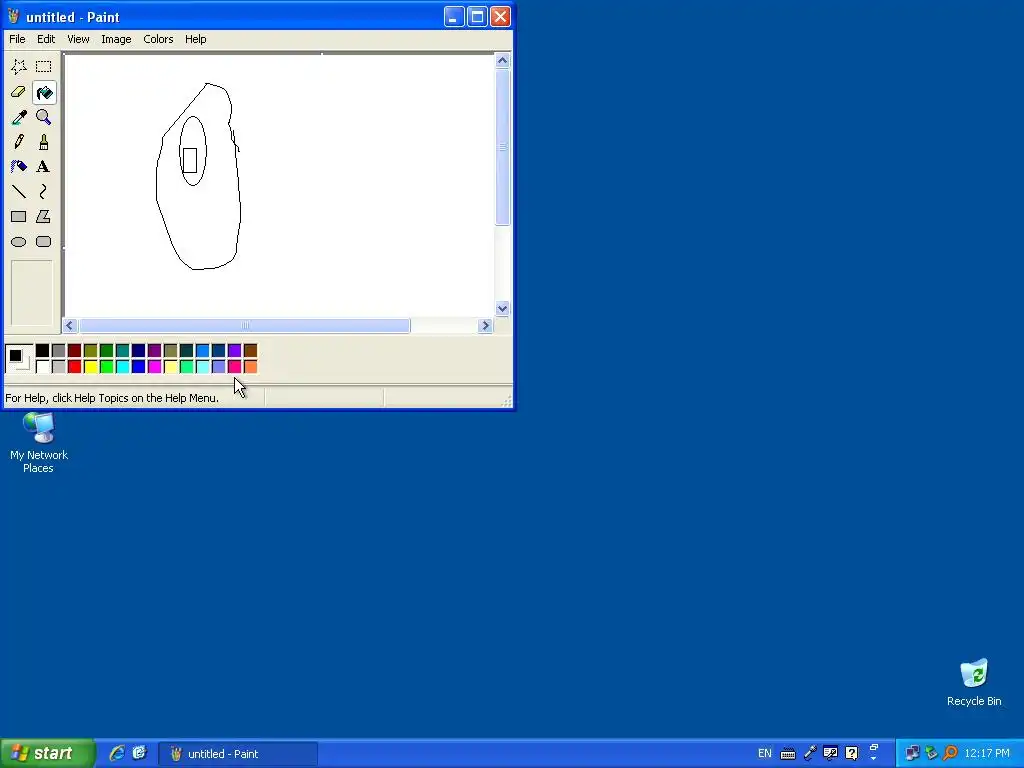This screenshot has width=1024, height=768.
Task: Pick the navy blue swatch in top row
Action: [x=138, y=351]
